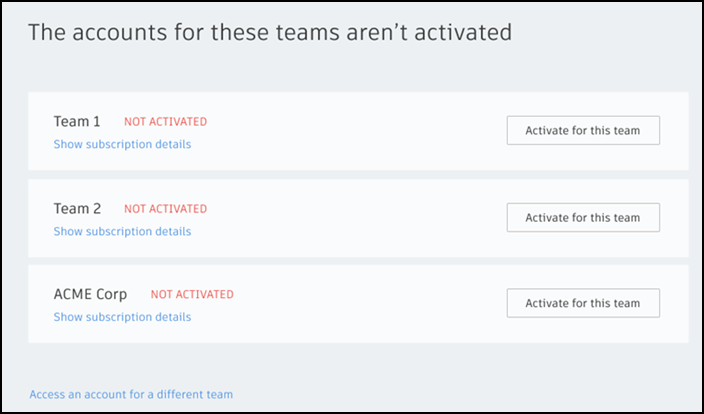Click the Team 1 name label
This screenshot has height=414, width=704.
[x=77, y=122]
